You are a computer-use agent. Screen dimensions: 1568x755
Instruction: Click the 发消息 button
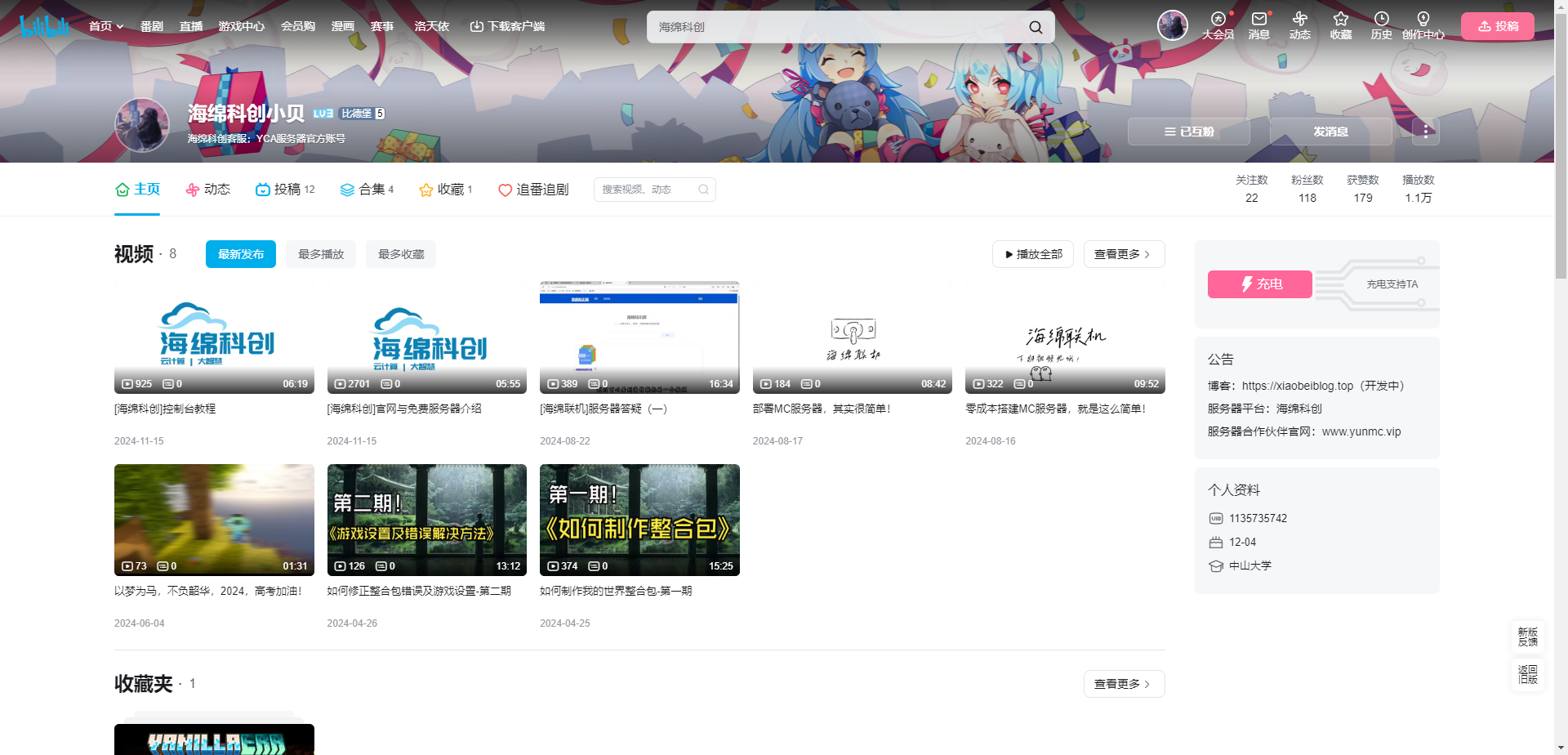click(1331, 132)
